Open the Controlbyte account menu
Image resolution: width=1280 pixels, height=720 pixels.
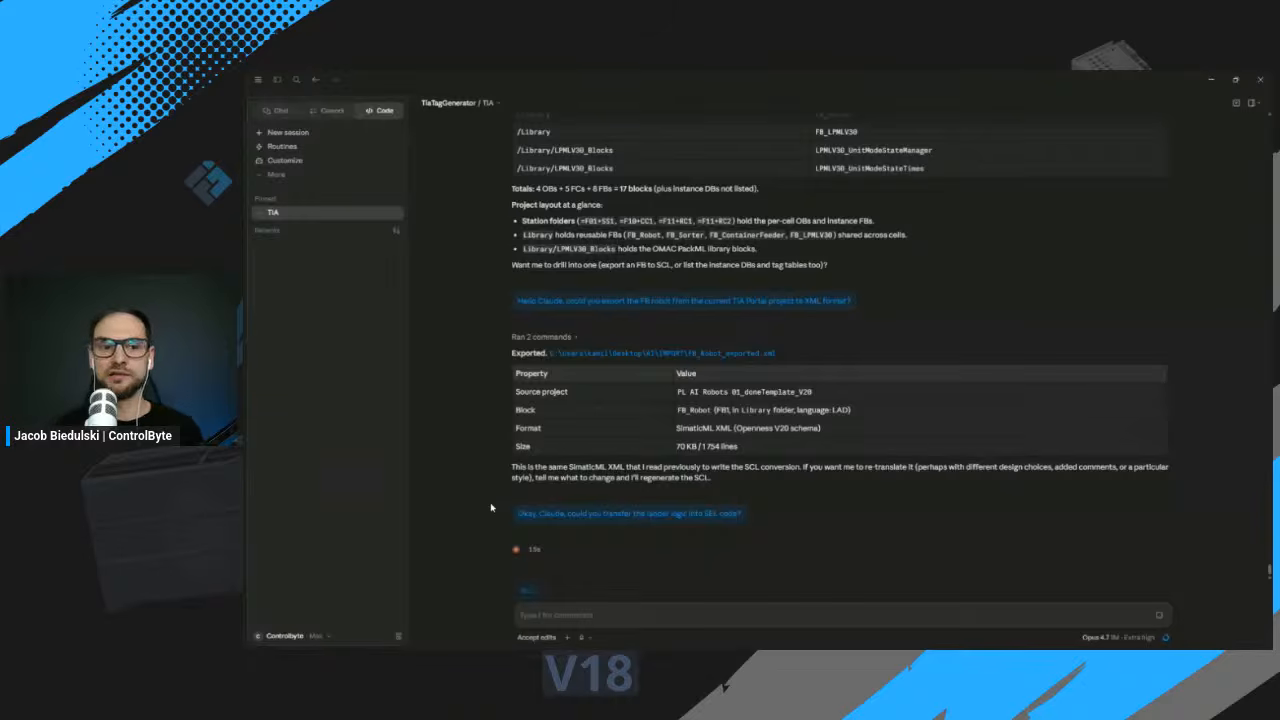pyautogui.click(x=292, y=636)
